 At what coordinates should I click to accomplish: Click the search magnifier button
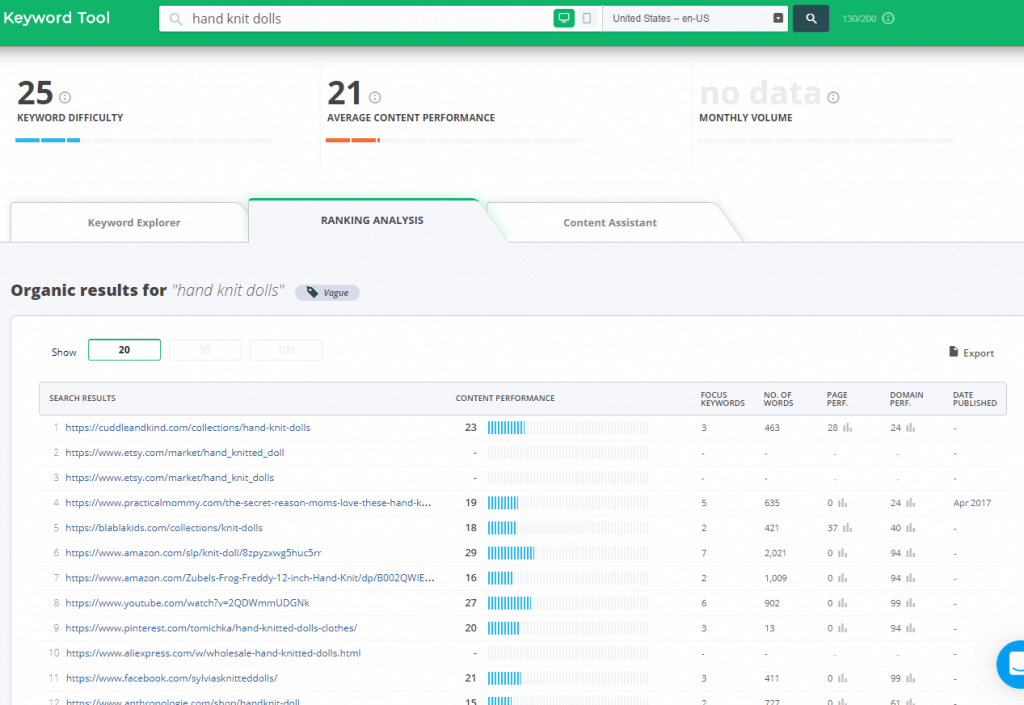pyautogui.click(x=810, y=18)
